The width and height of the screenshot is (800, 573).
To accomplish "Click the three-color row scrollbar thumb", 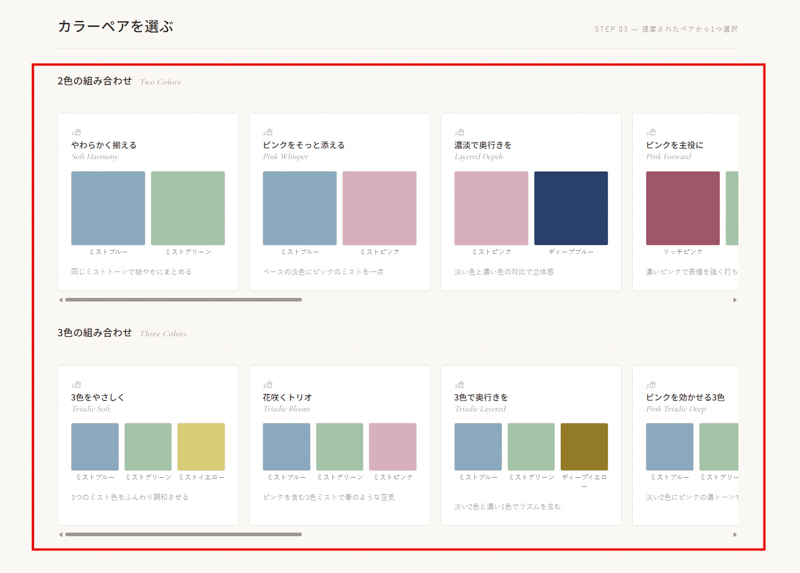I will [x=183, y=534].
